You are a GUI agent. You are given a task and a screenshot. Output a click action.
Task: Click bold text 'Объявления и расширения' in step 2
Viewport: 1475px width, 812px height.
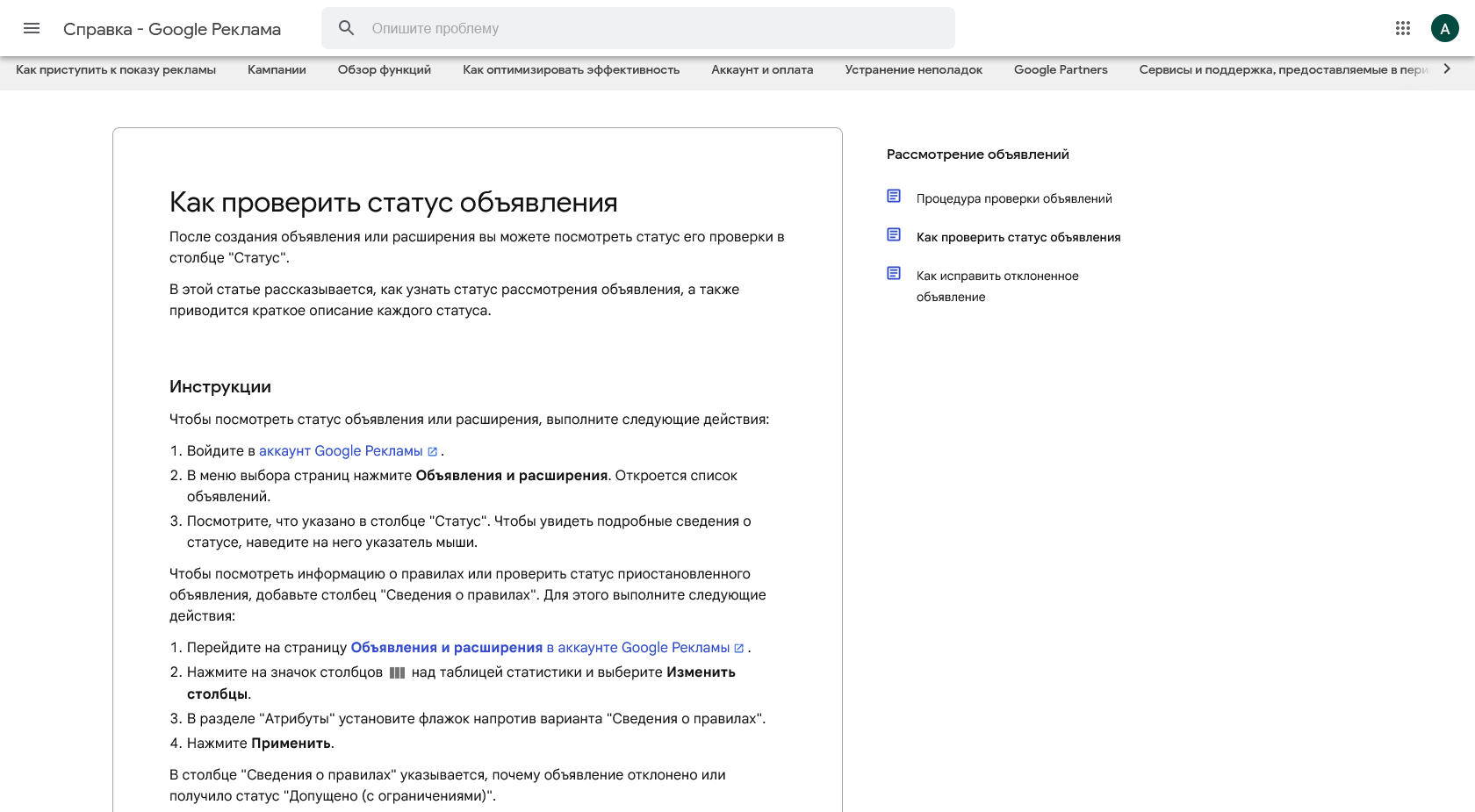click(x=512, y=475)
